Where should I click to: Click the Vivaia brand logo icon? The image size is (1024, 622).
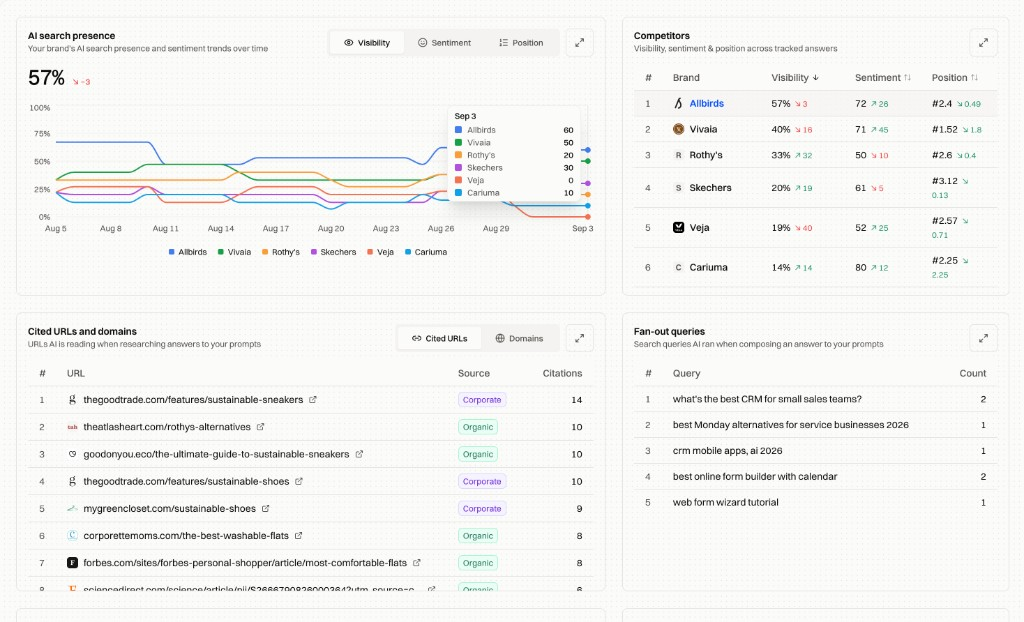click(x=679, y=129)
